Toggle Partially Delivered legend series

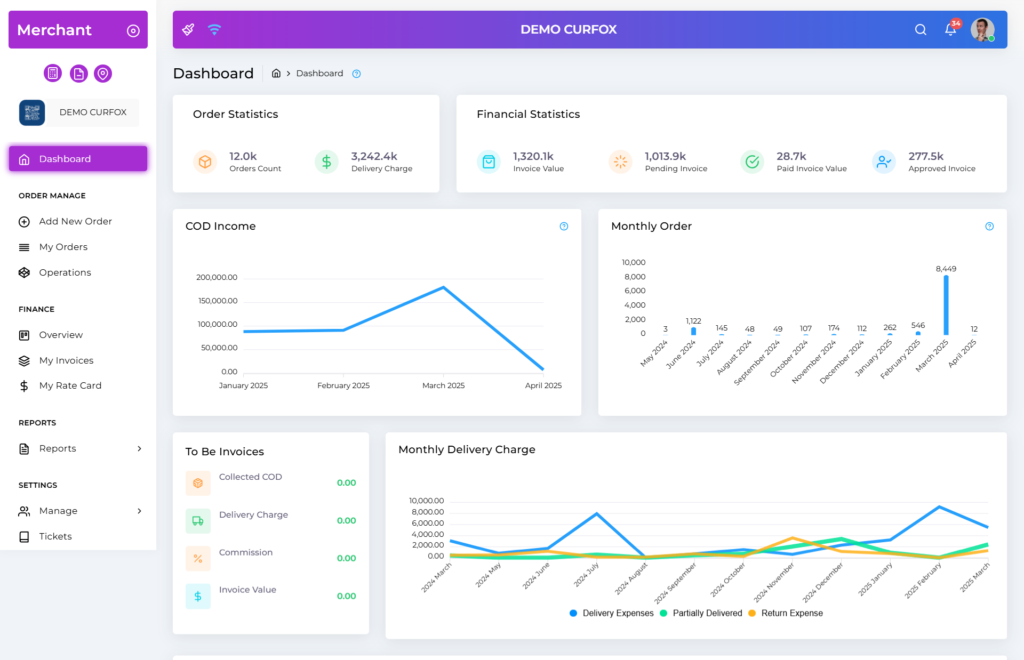[x=701, y=613]
